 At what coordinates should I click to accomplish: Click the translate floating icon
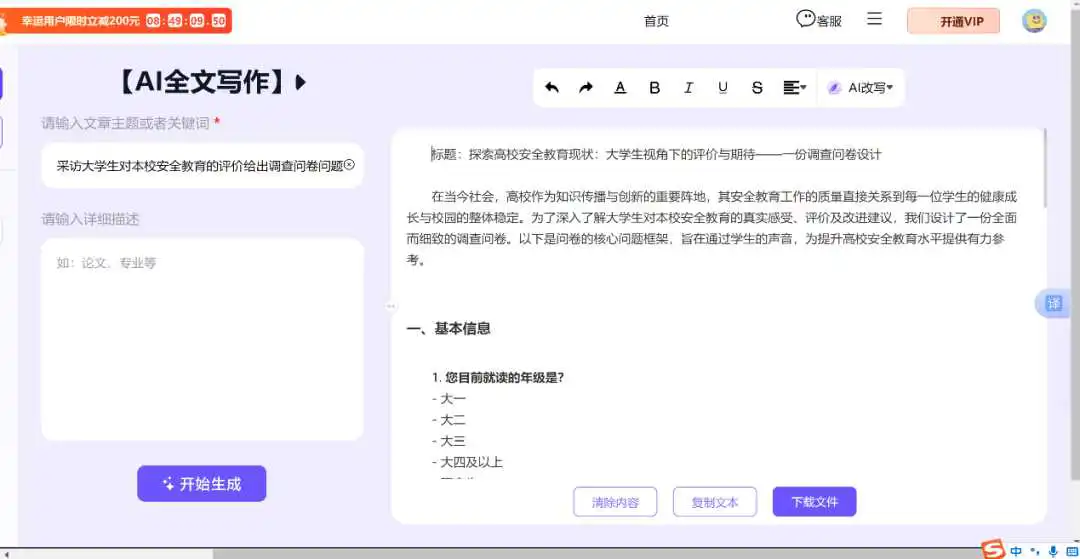[1055, 304]
